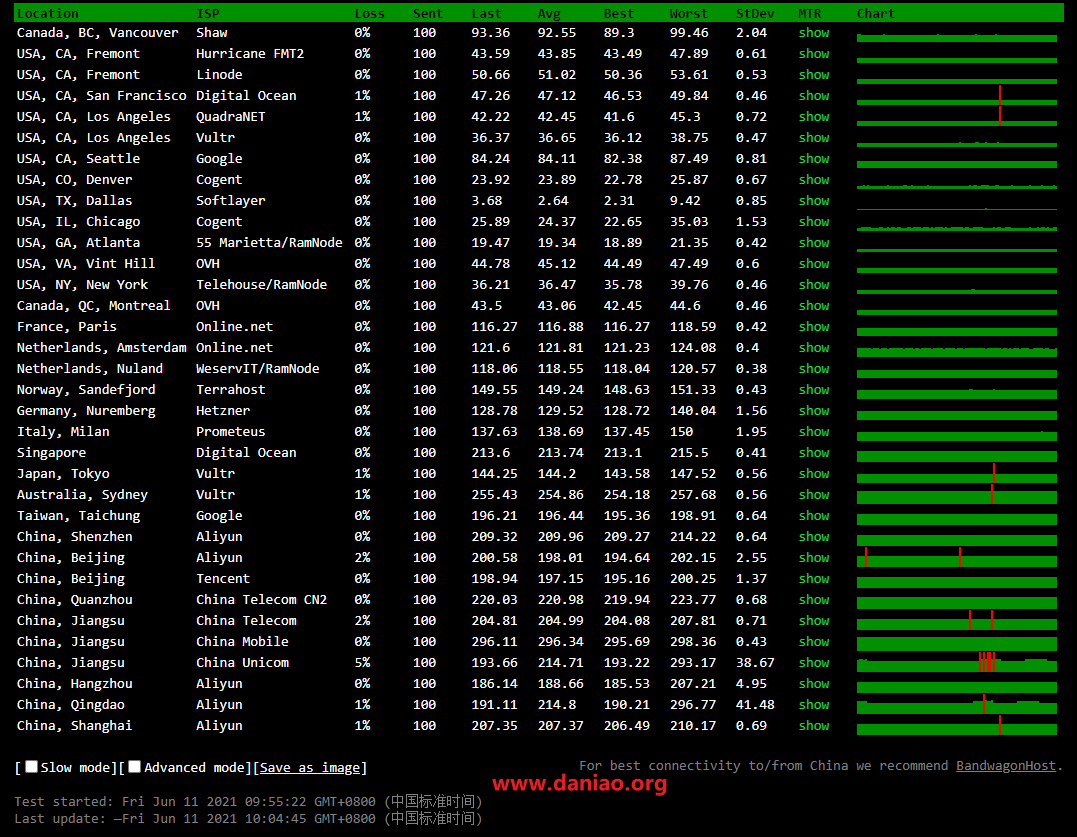Click the Location column header
The image size is (1077, 837).
pos(47,14)
